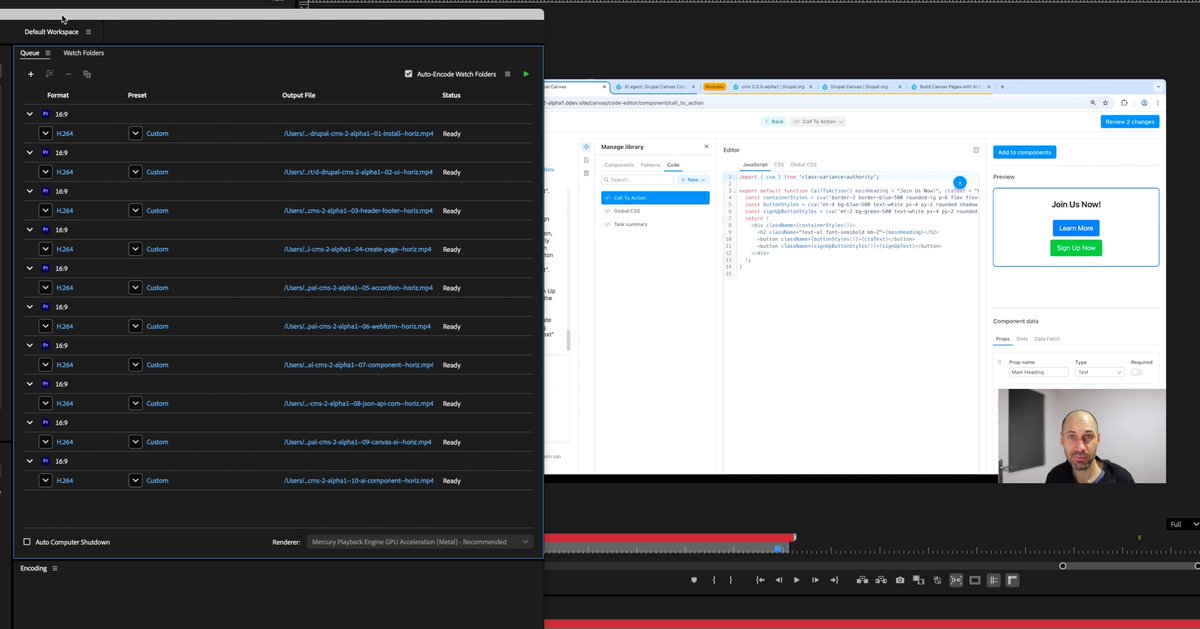Toggle the Required switch in Canvas props
Image resolution: width=1200 pixels, height=629 pixels.
(x=1137, y=372)
